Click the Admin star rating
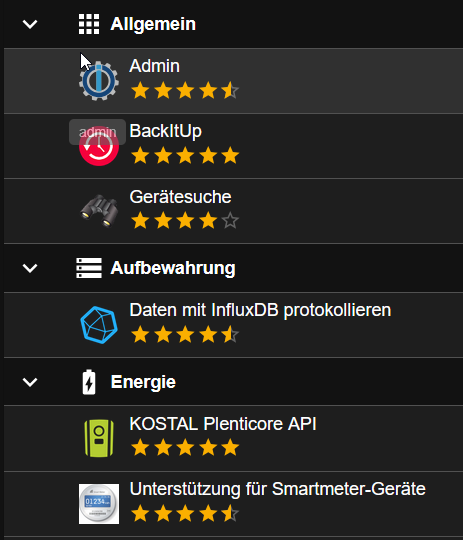 point(185,91)
